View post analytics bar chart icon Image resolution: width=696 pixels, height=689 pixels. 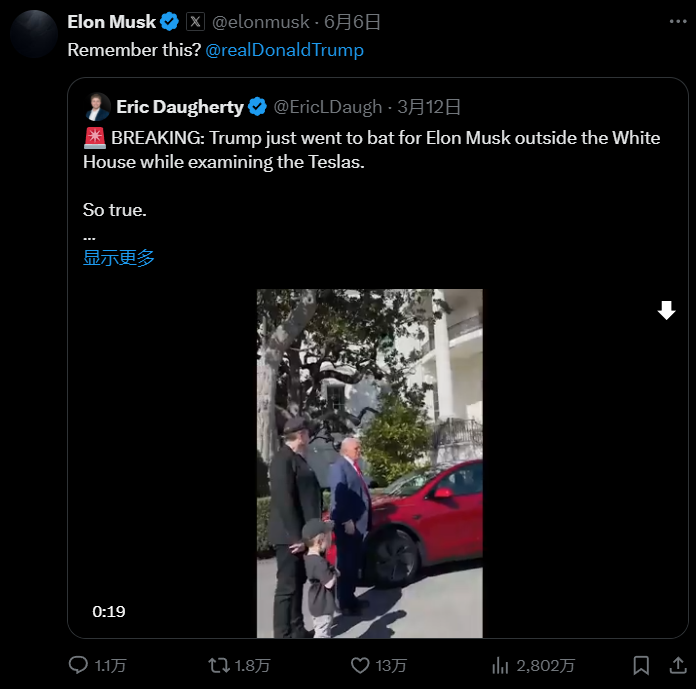(x=502, y=664)
